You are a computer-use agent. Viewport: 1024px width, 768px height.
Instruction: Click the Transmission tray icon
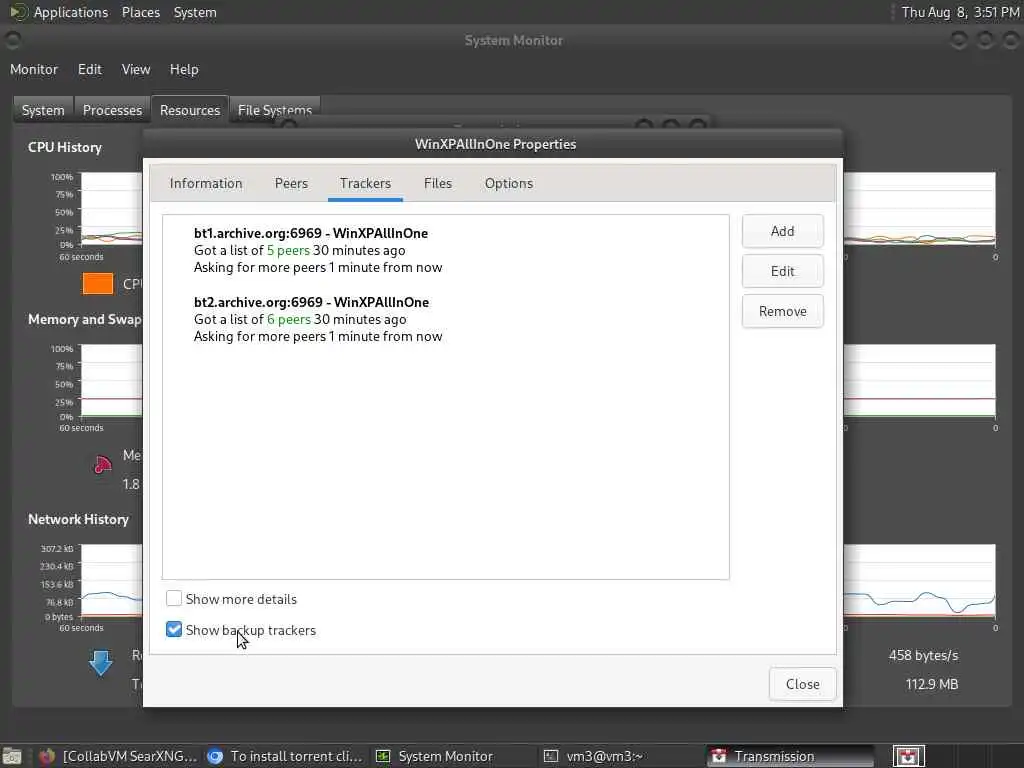(x=908, y=756)
